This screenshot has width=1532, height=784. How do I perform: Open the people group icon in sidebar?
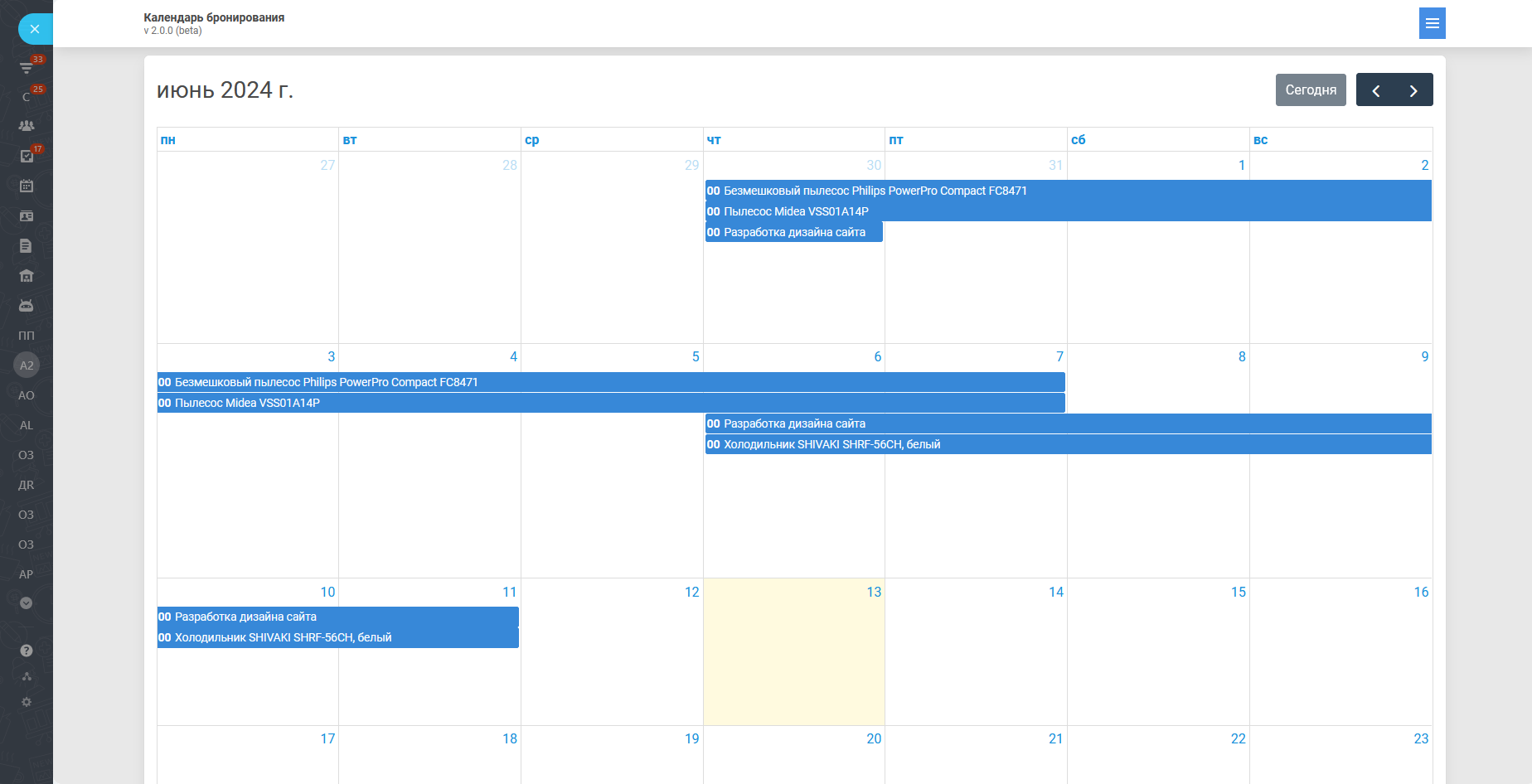coord(27,126)
